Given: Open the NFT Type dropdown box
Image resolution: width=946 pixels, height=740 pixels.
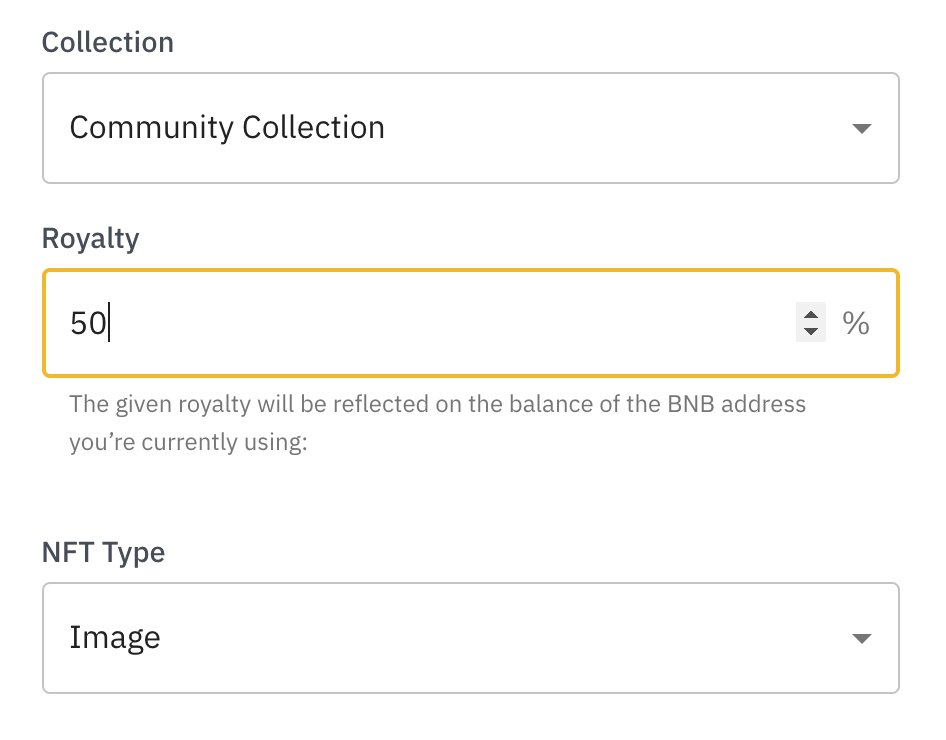Looking at the screenshot, I should [x=471, y=638].
